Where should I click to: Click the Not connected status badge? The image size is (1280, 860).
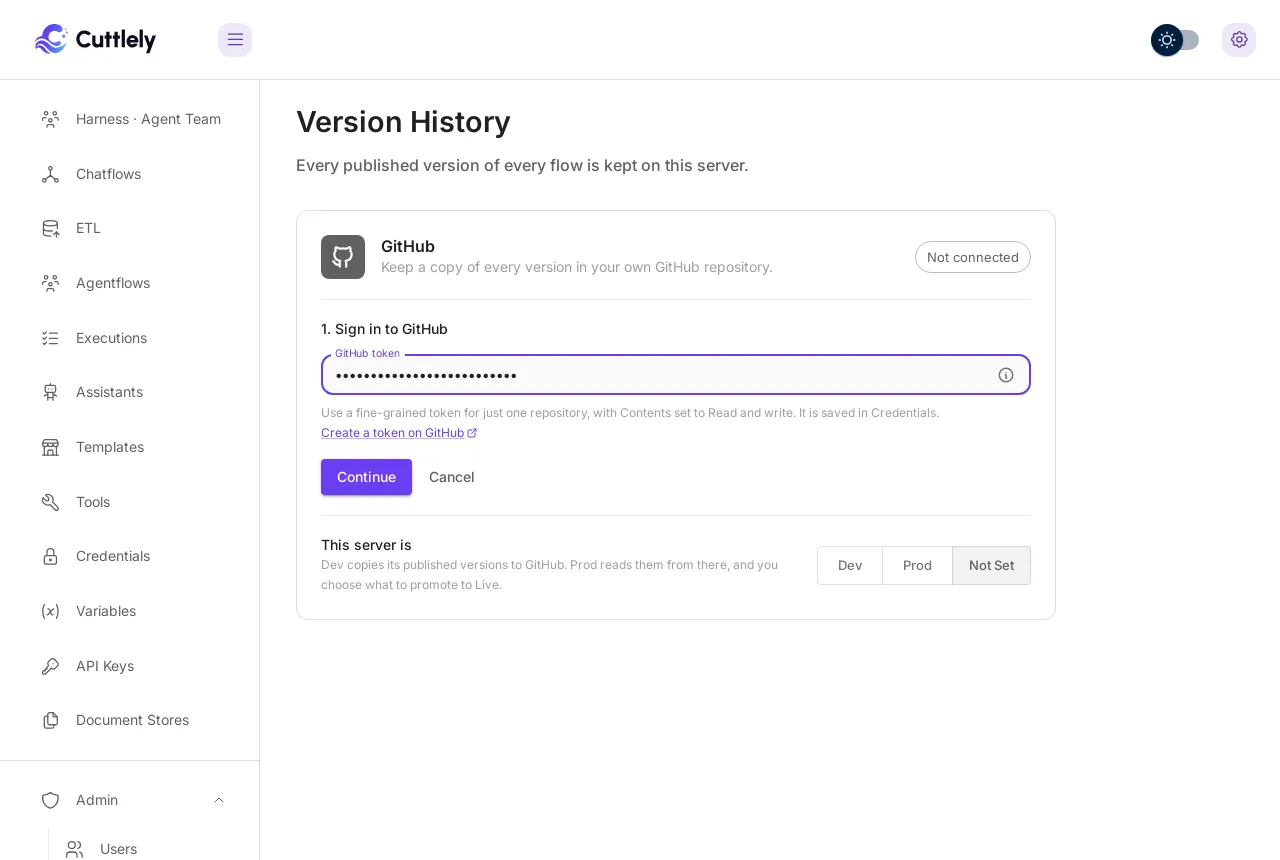973,257
